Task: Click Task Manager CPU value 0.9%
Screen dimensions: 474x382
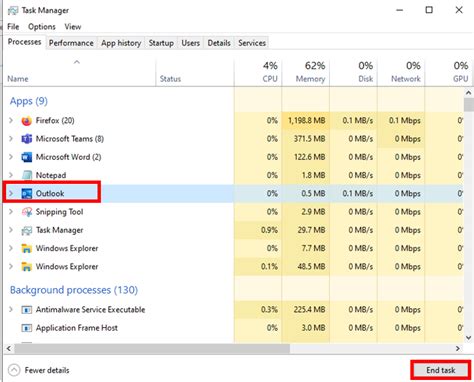Action: click(269, 230)
